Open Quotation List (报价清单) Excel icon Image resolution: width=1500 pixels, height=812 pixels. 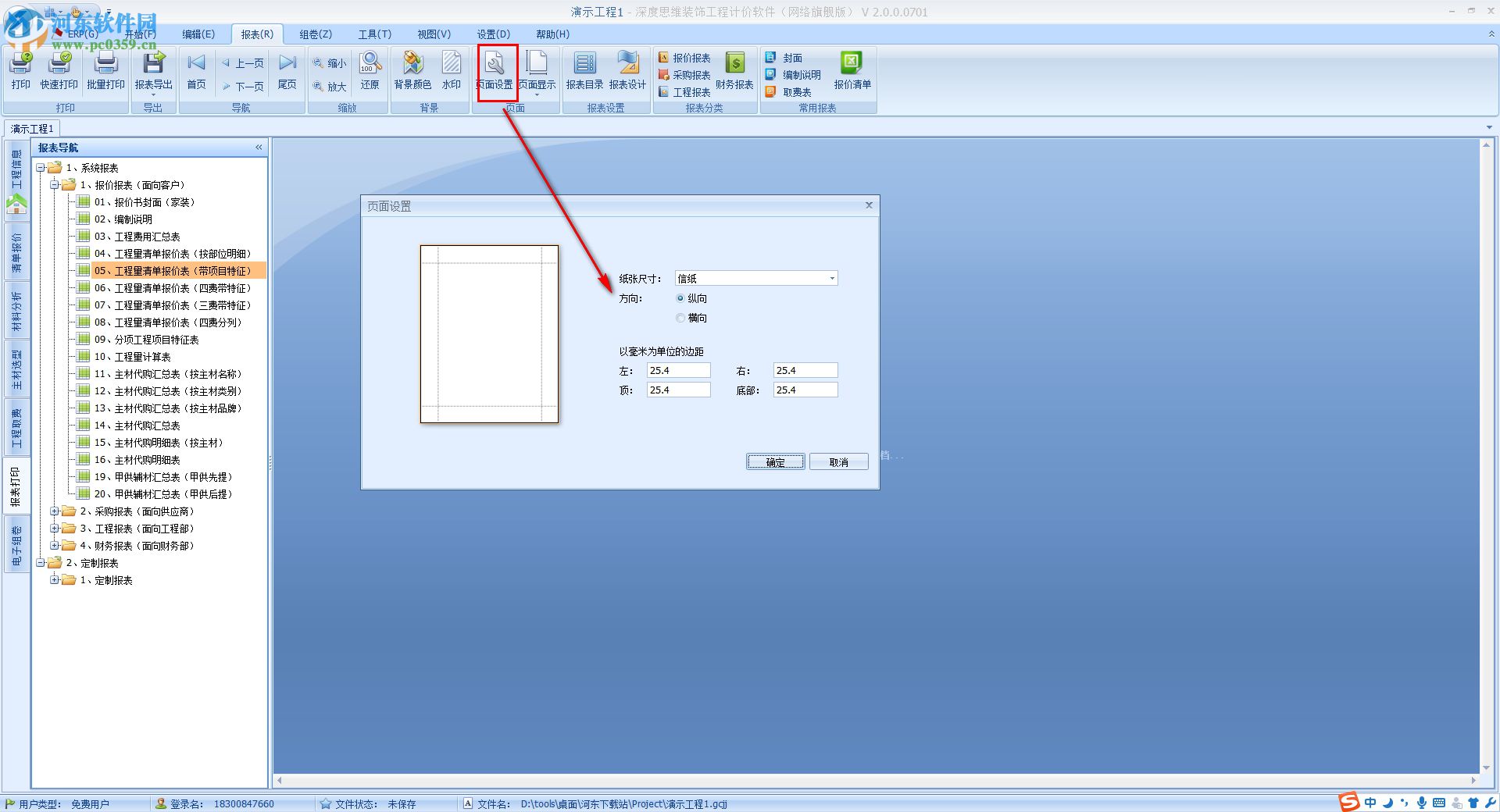852,70
